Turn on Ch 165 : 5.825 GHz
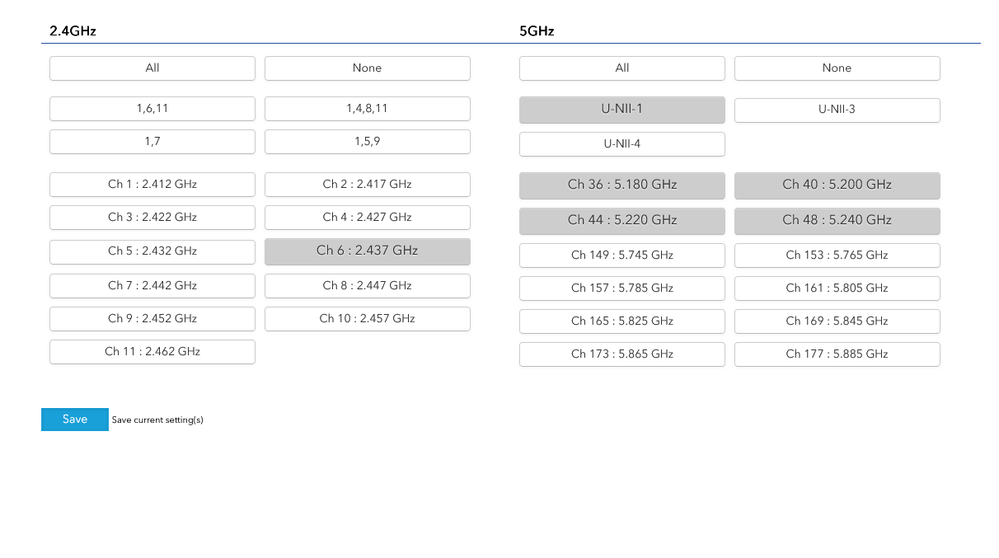This screenshot has height=558, width=999. (622, 322)
